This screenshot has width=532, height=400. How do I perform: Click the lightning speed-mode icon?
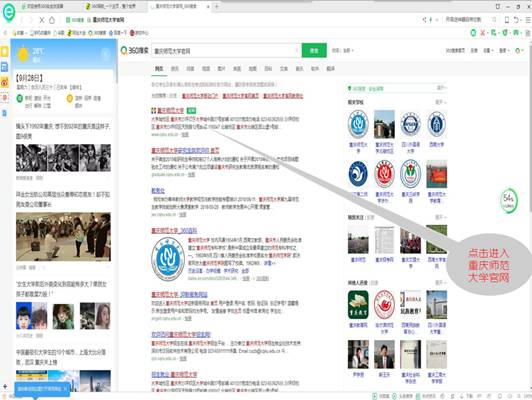click(431, 20)
